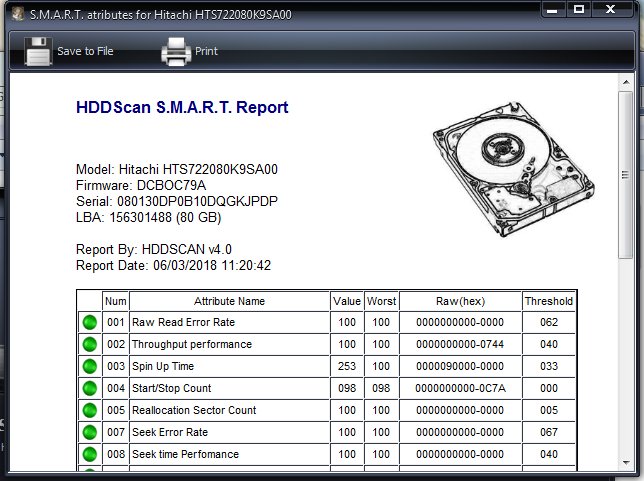The width and height of the screenshot is (644, 481).
Task: Click the Save to File label
Action: click(85, 51)
